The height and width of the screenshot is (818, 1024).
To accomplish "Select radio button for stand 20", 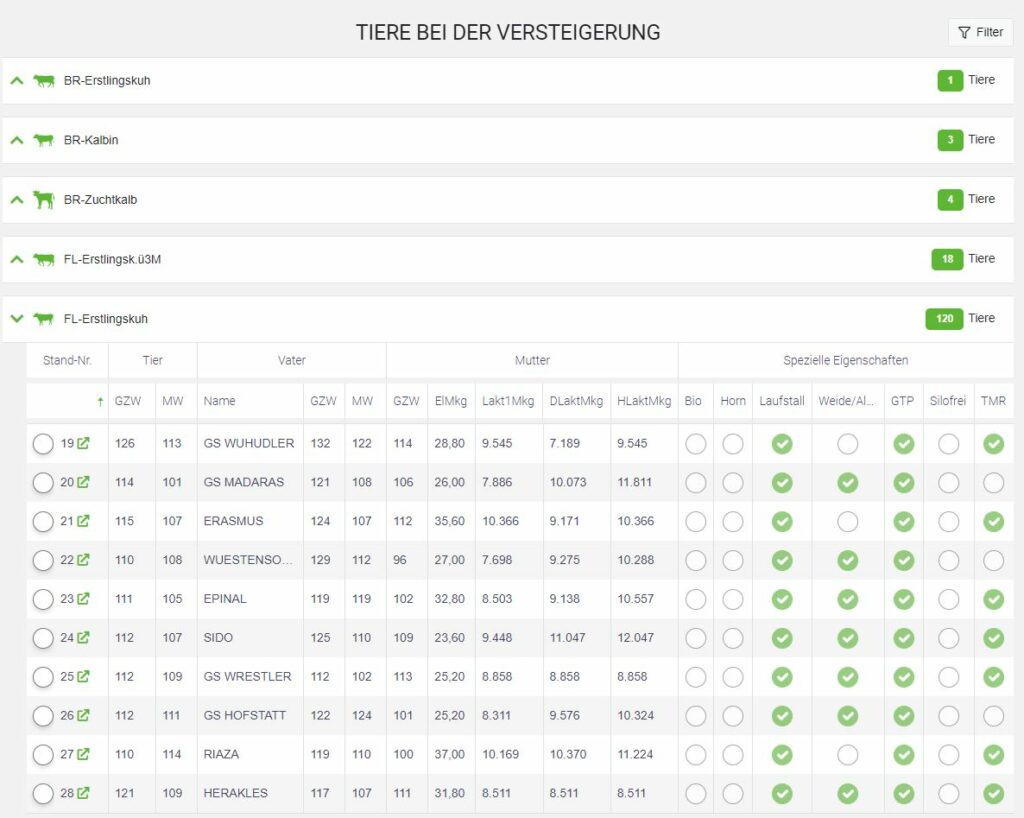I will pyautogui.click(x=43, y=483).
